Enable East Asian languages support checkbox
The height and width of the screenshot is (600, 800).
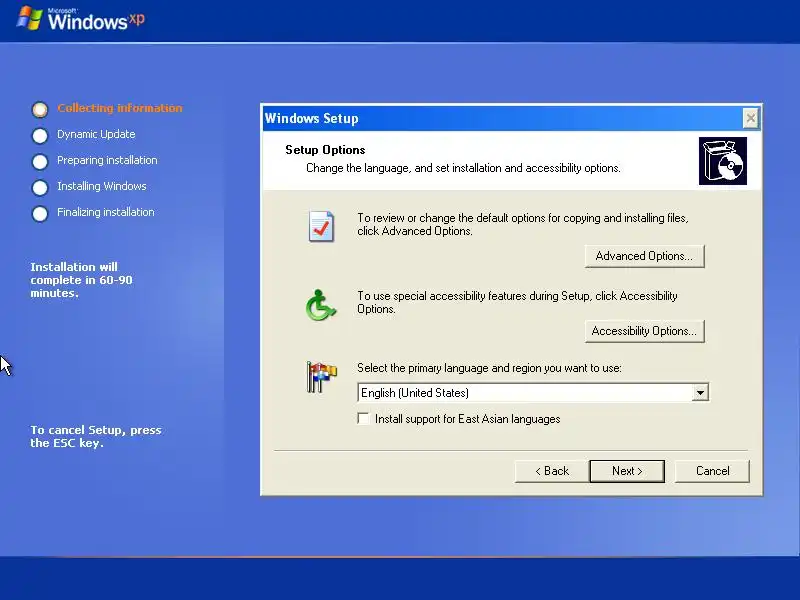(363, 419)
